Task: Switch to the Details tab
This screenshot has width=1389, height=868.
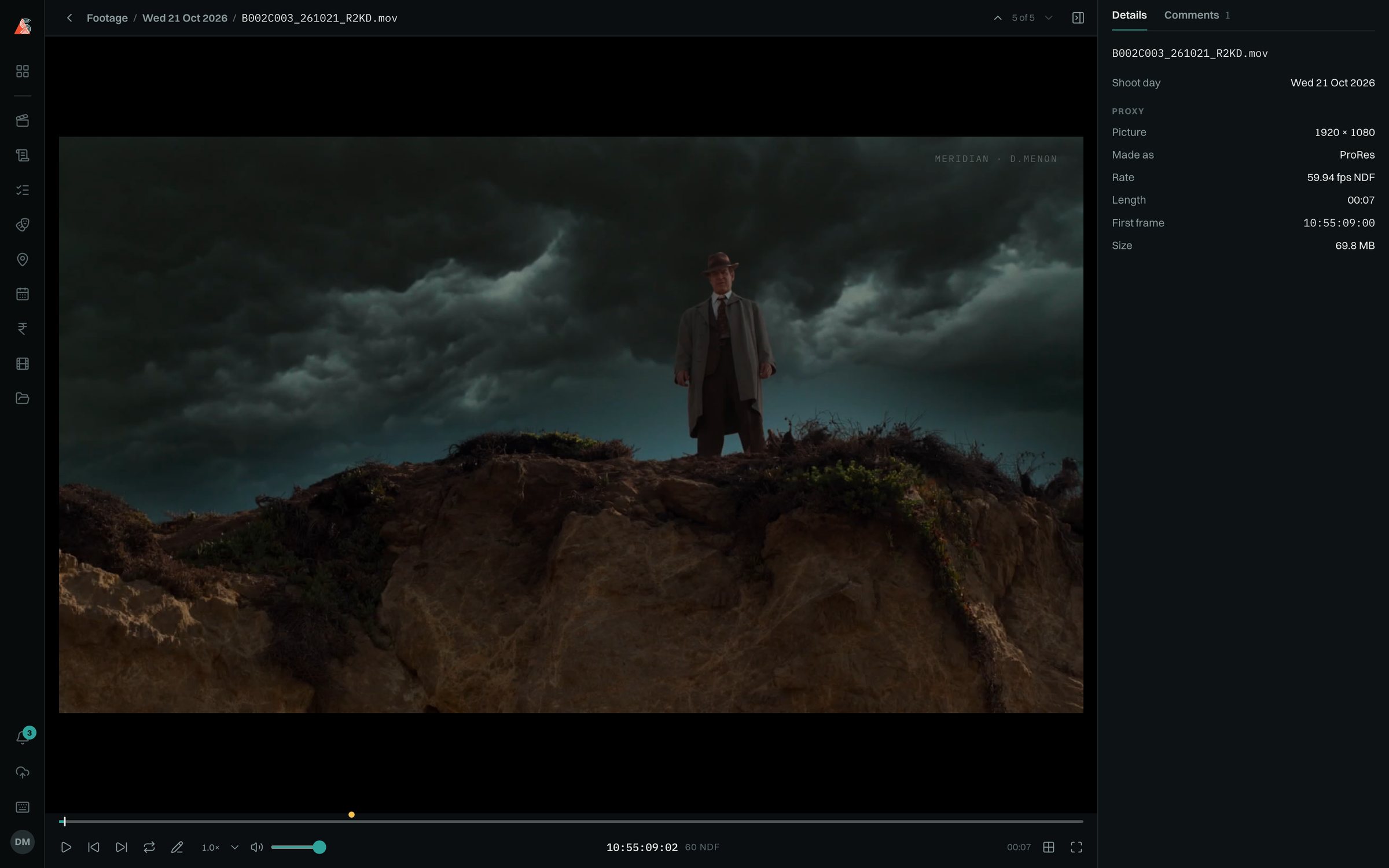Action: click(x=1129, y=16)
